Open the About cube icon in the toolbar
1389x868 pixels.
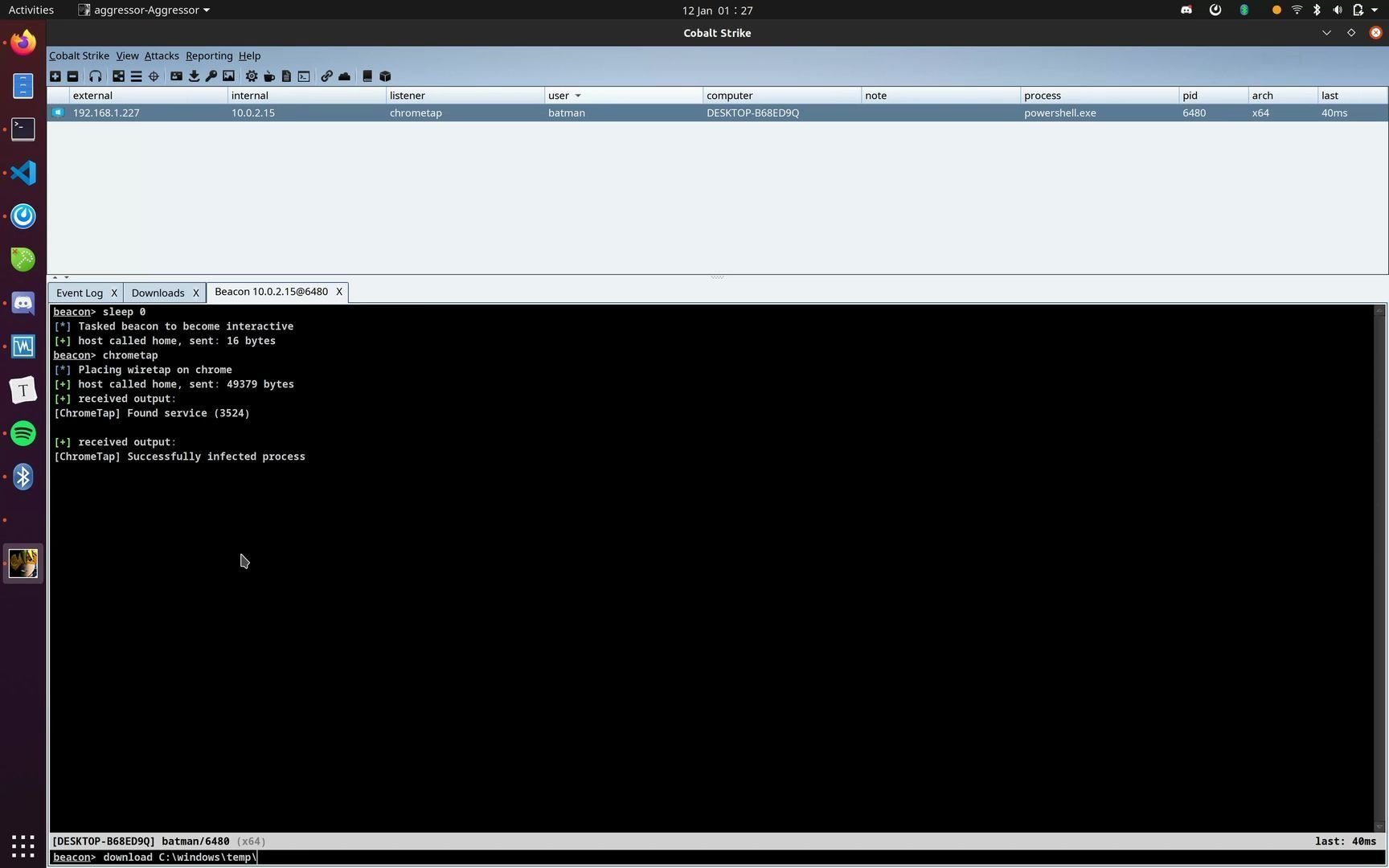click(x=385, y=76)
